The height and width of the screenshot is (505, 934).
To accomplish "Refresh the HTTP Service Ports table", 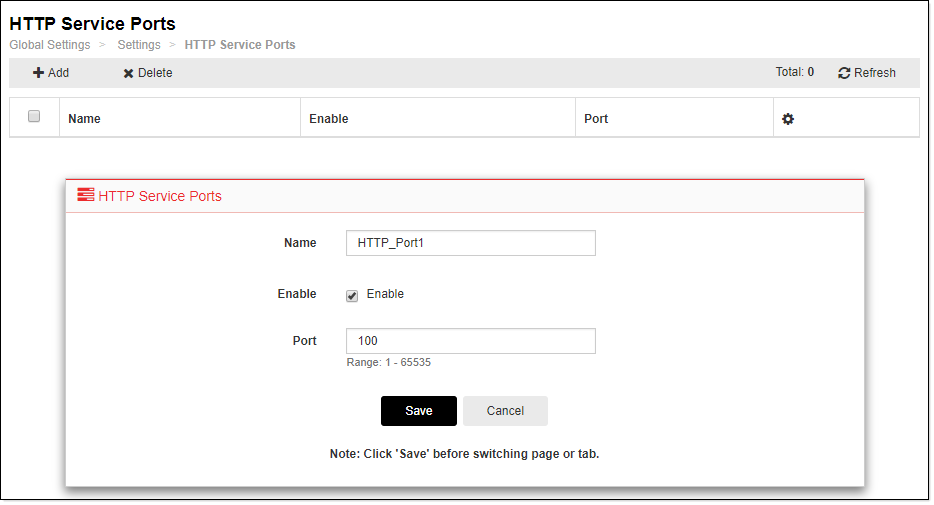I will point(867,73).
